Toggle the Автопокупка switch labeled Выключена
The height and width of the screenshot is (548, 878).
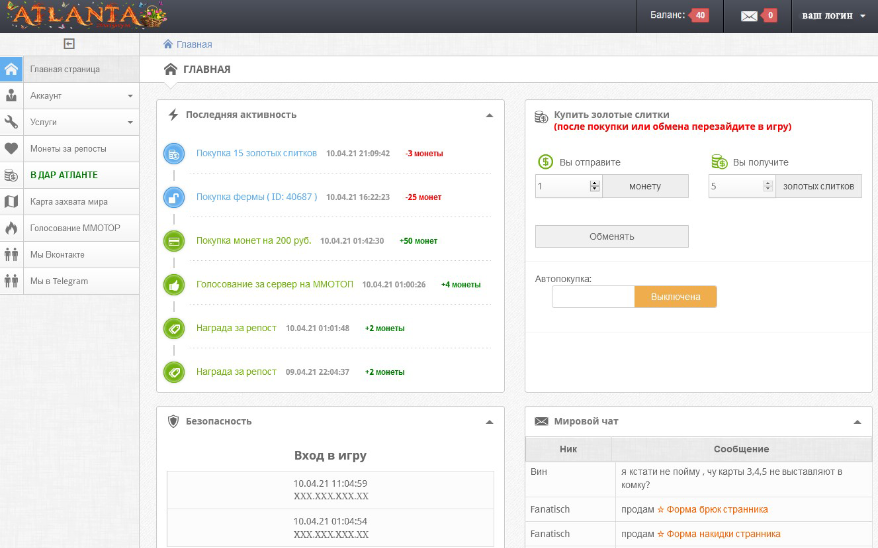tap(675, 297)
